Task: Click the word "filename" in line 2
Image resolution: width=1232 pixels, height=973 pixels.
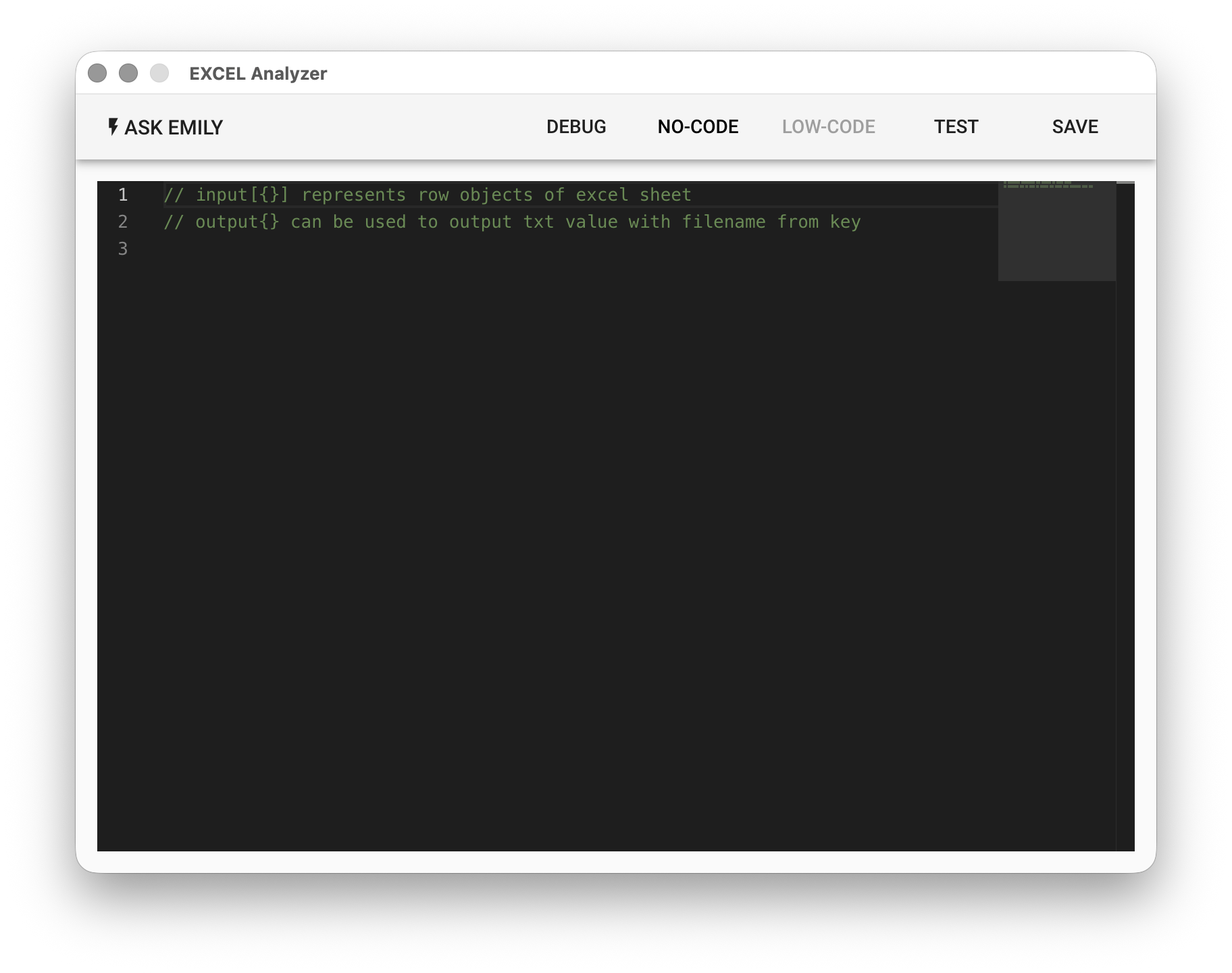Action: coord(723,222)
